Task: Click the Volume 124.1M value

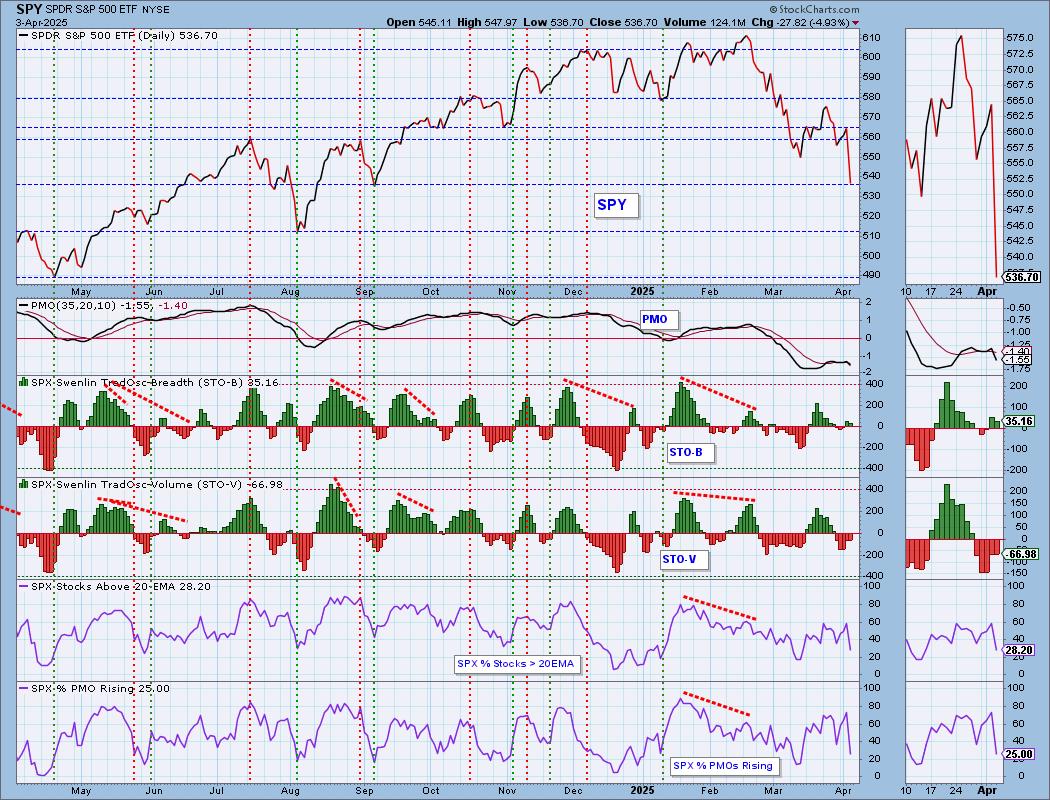Action: tap(704, 22)
